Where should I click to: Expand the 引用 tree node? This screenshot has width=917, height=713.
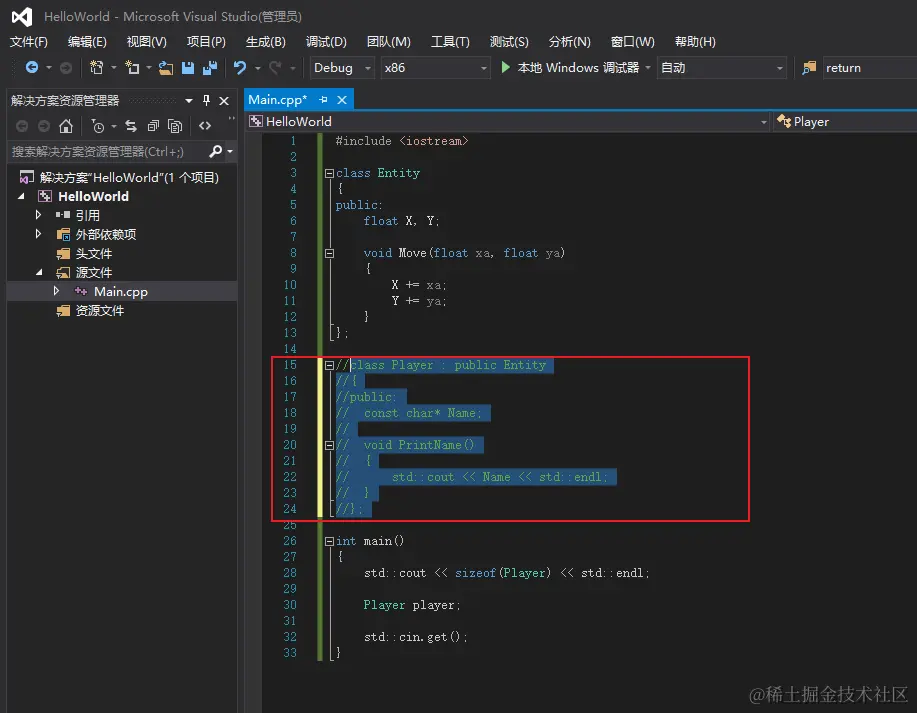pyautogui.click(x=39, y=215)
